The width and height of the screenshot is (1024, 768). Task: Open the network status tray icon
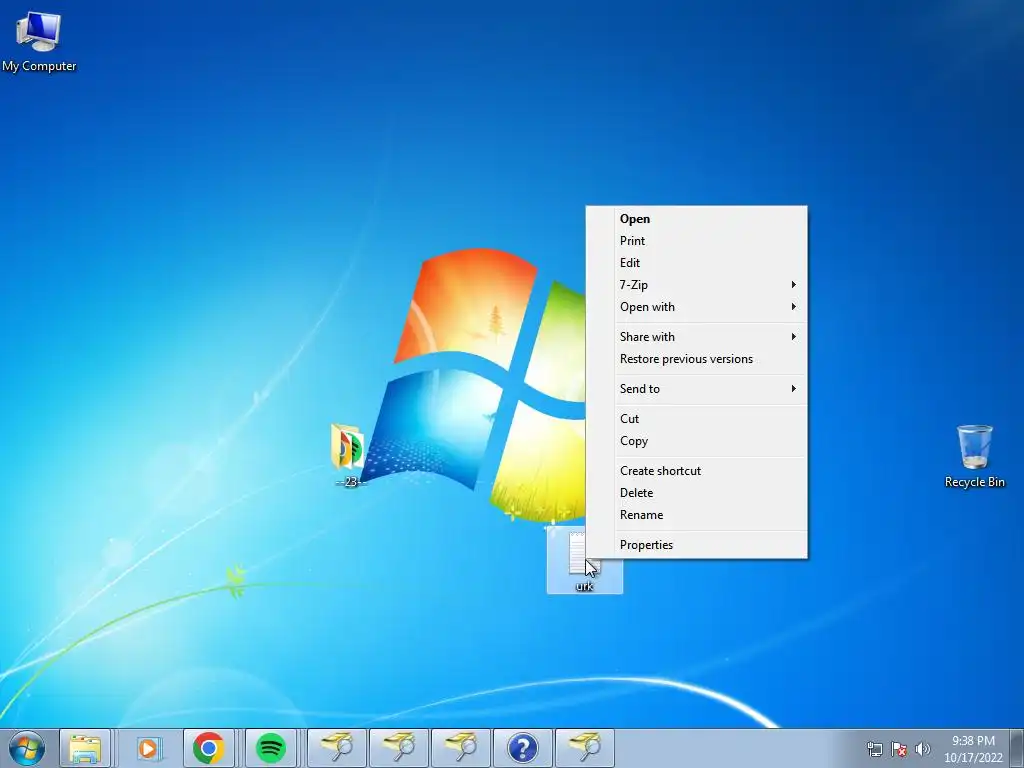point(874,749)
